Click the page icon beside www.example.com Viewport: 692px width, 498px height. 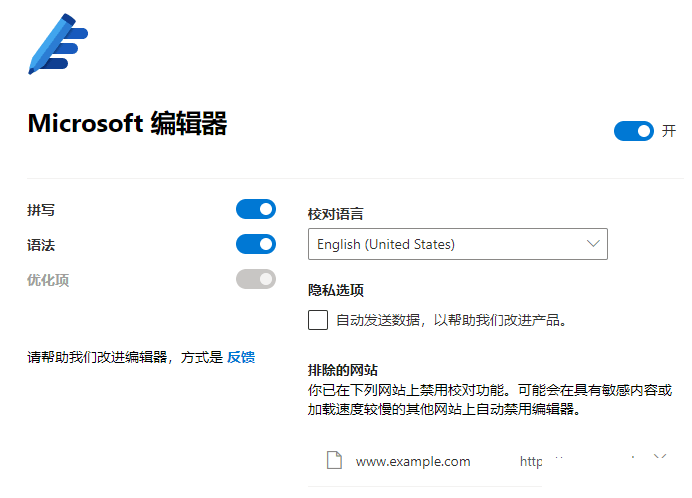tap(334, 460)
